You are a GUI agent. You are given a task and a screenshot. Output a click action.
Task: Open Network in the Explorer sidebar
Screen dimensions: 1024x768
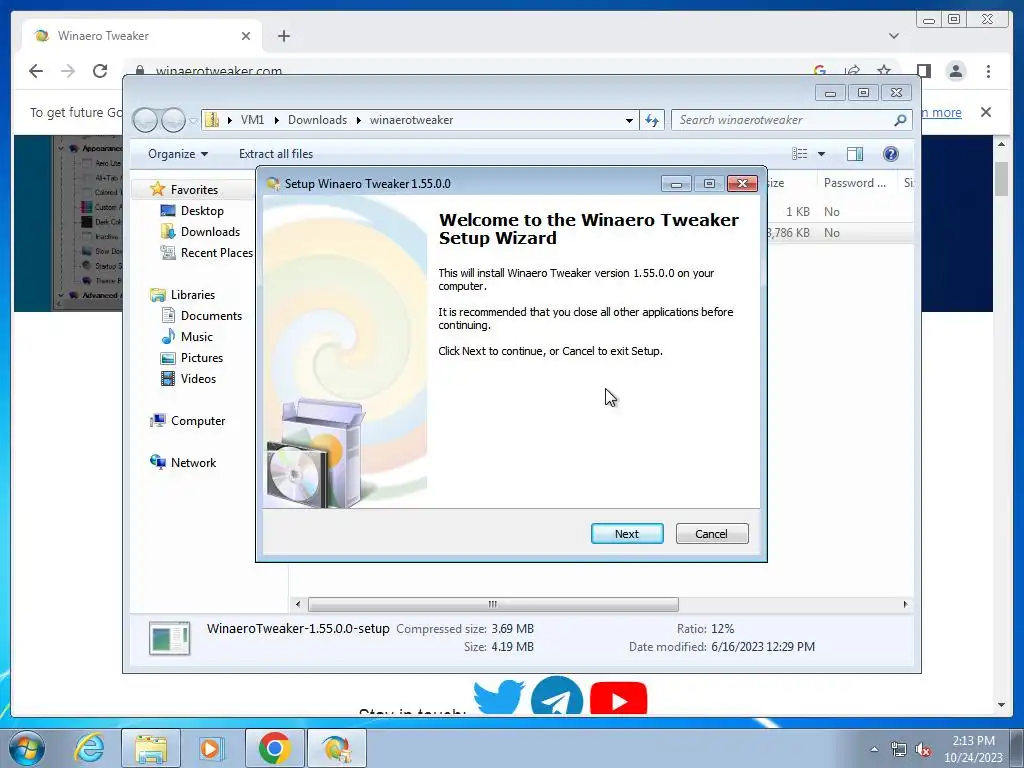[193, 462]
